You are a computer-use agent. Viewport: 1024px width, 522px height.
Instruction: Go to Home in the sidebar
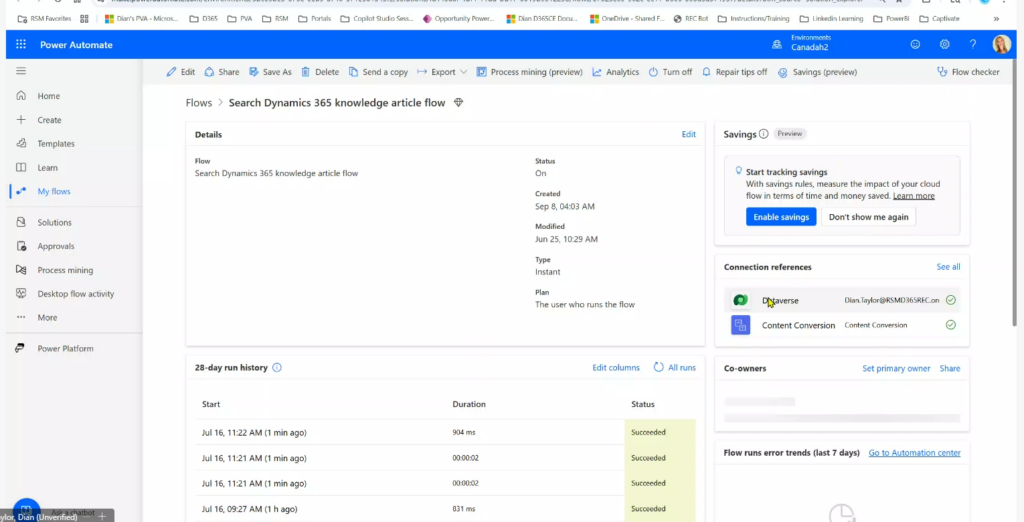pos(48,96)
